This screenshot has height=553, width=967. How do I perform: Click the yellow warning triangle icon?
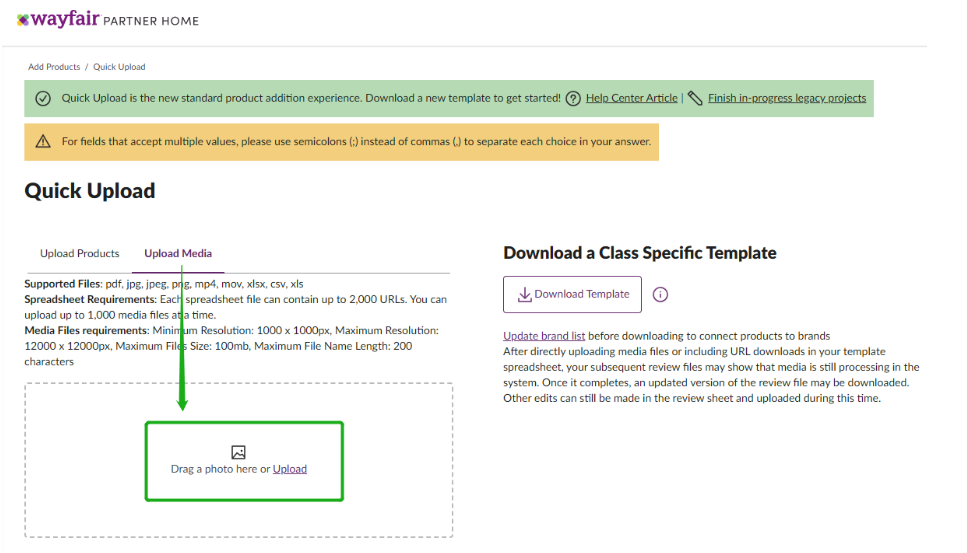tap(43, 142)
